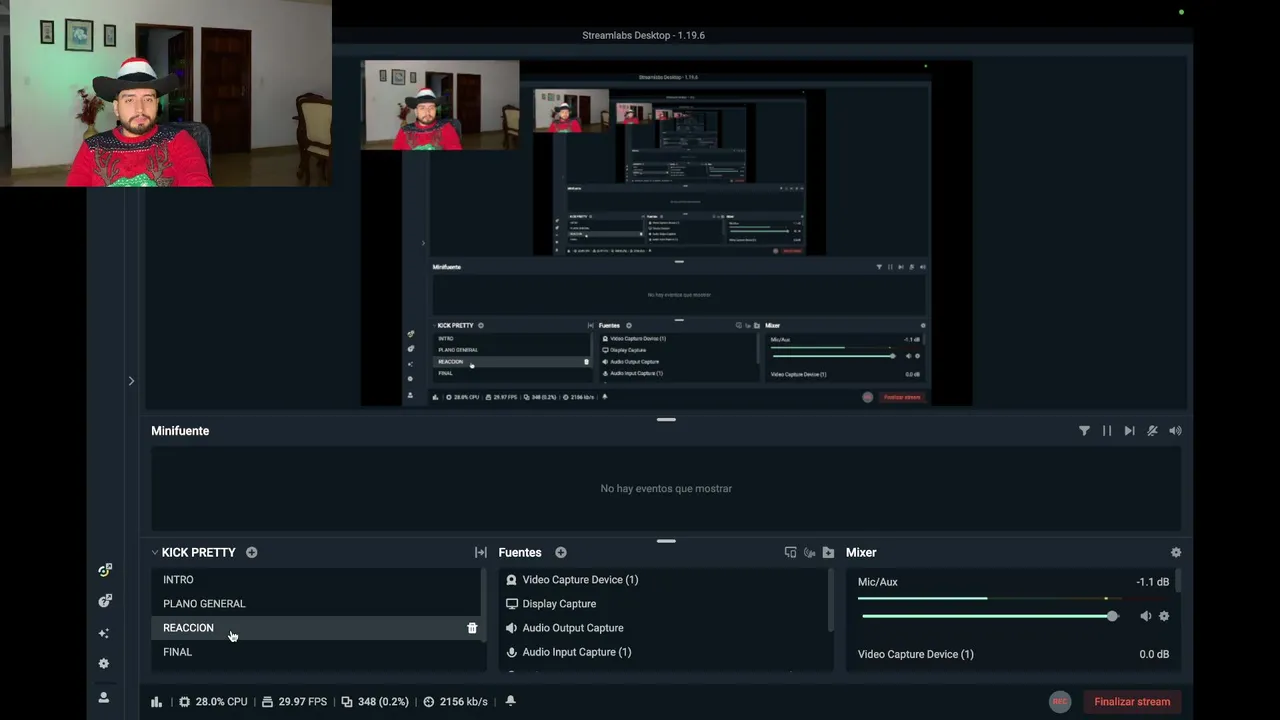Expand the left sidebar with the chevron arrow
Image resolution: width=1280 pixels, height=720 pixels.
[131, 381]
